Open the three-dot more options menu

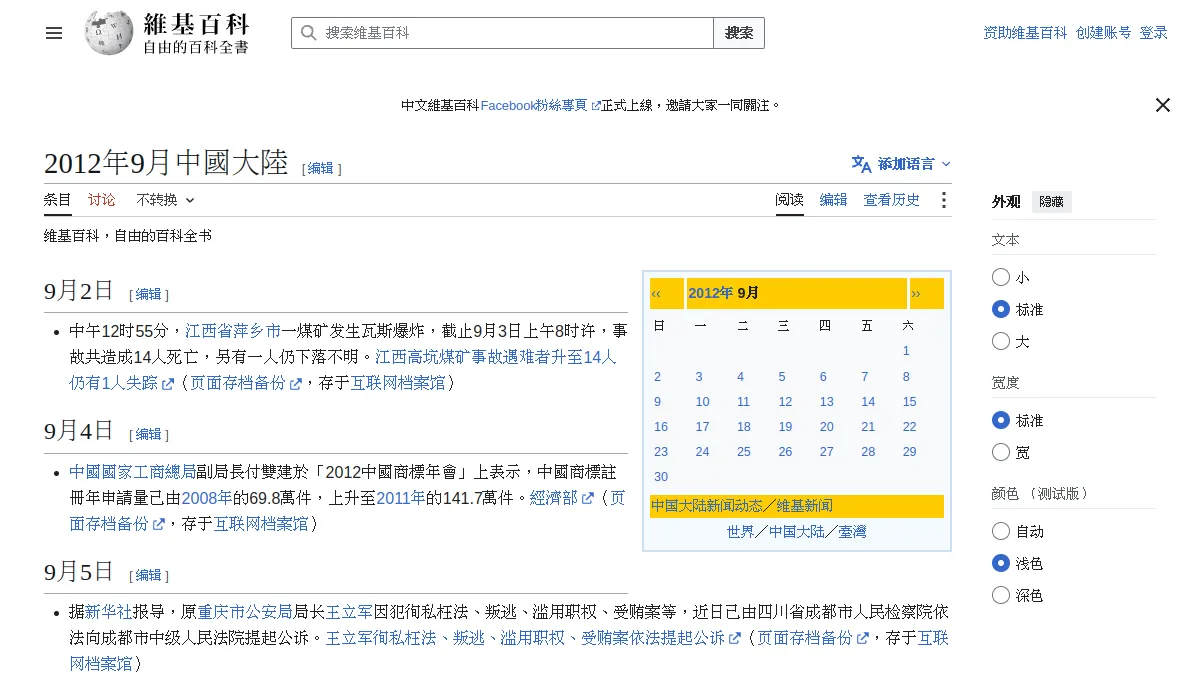tap(943, 200)
